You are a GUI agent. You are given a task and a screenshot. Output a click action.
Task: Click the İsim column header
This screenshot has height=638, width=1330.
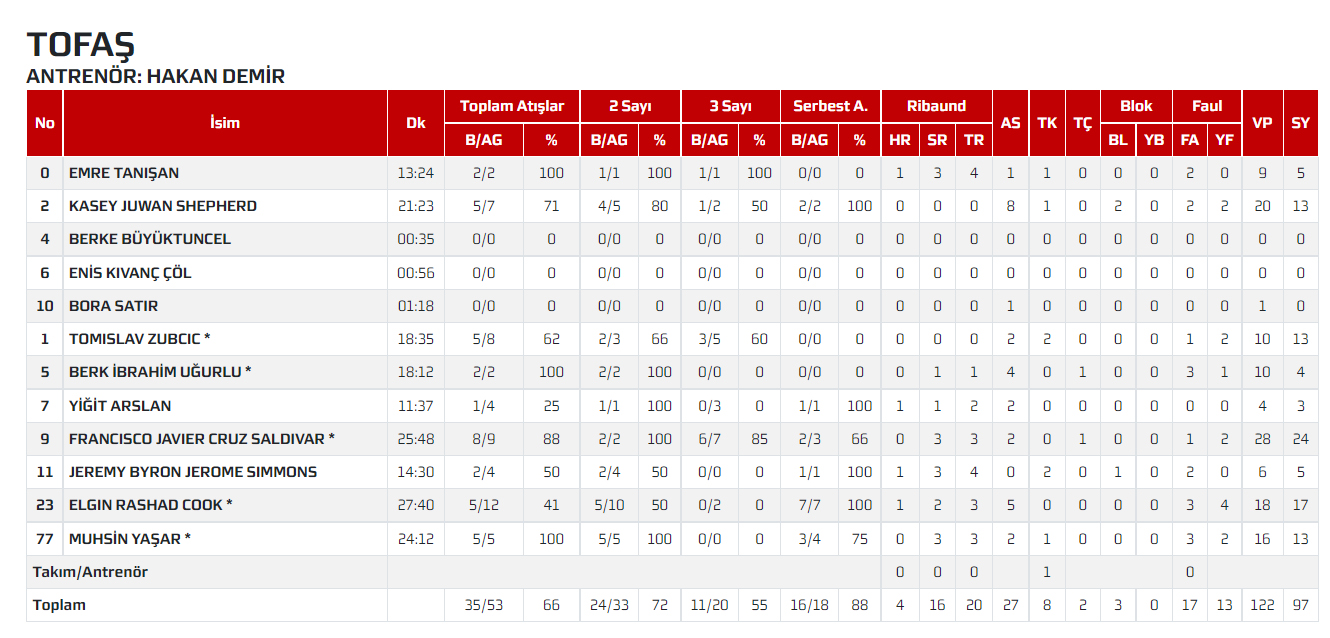(x=225, y=123)
